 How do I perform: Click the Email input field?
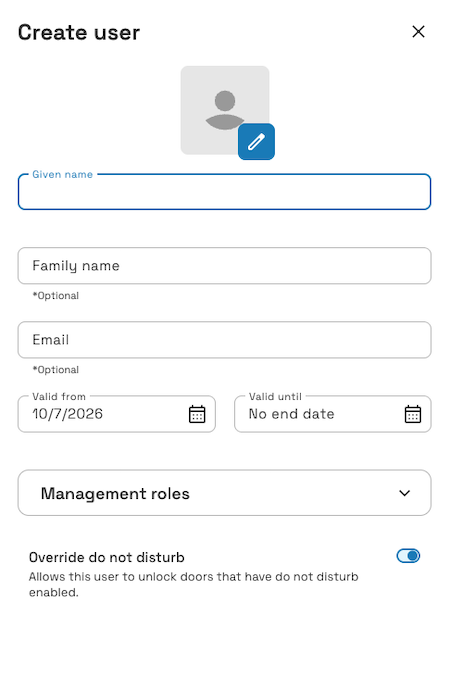[225, 340]
